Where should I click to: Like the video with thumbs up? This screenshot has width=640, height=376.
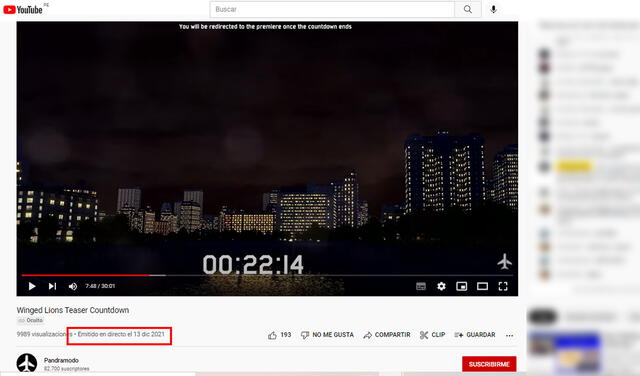coord(272,335)
